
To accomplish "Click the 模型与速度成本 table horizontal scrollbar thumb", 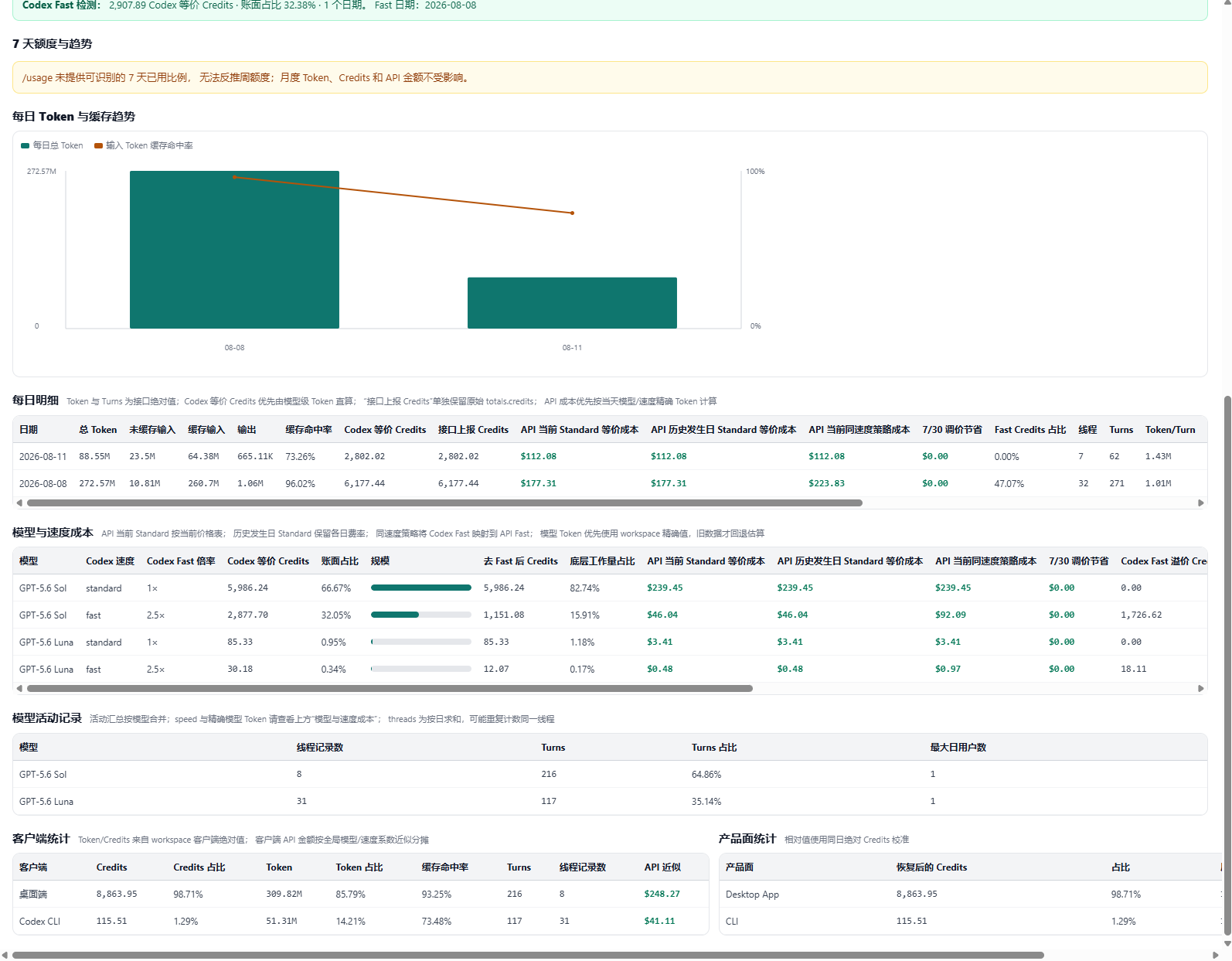I will [x=390, y=688].
